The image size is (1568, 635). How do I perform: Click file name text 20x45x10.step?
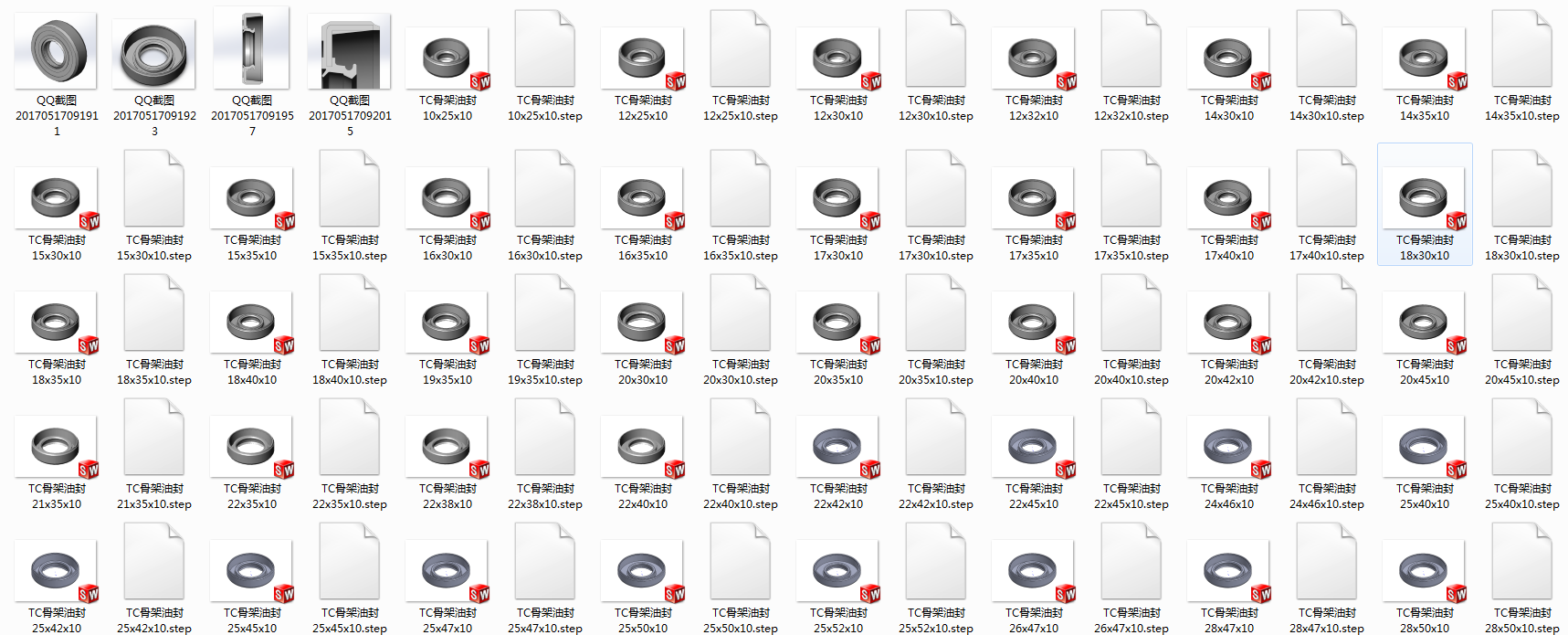point(1522,380)
